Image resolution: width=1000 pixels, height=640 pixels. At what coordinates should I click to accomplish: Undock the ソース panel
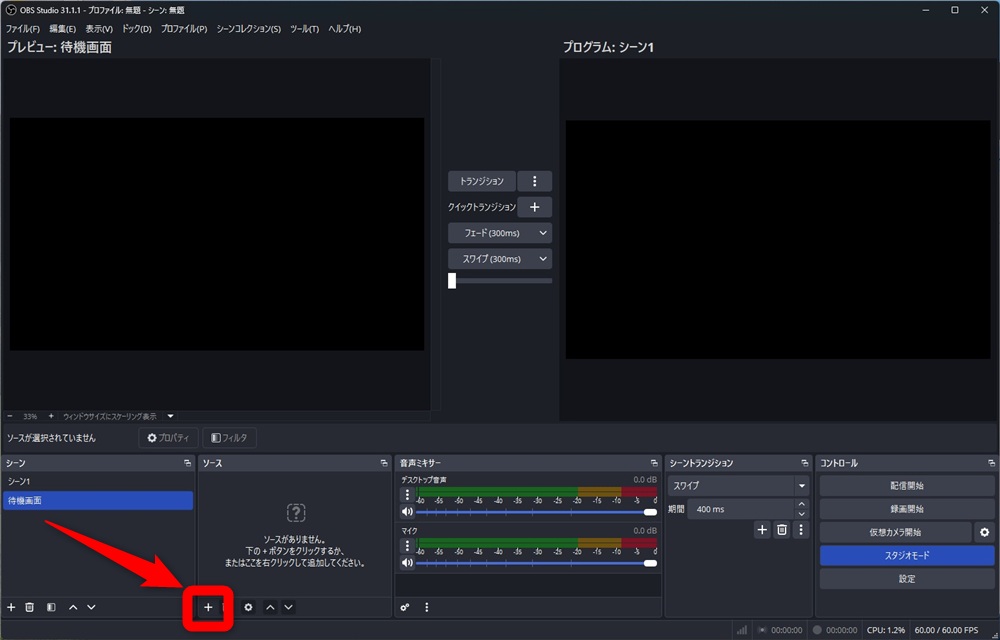[384, 463]
